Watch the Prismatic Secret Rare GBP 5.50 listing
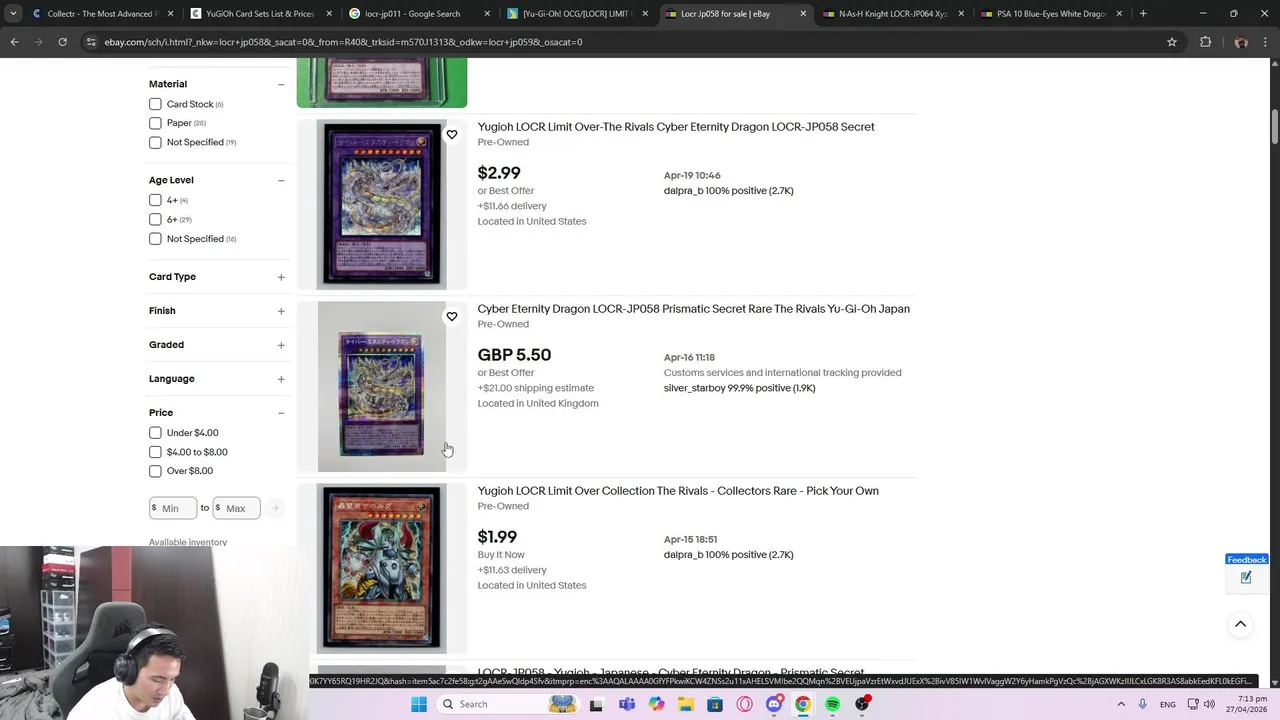 [452, 317]
